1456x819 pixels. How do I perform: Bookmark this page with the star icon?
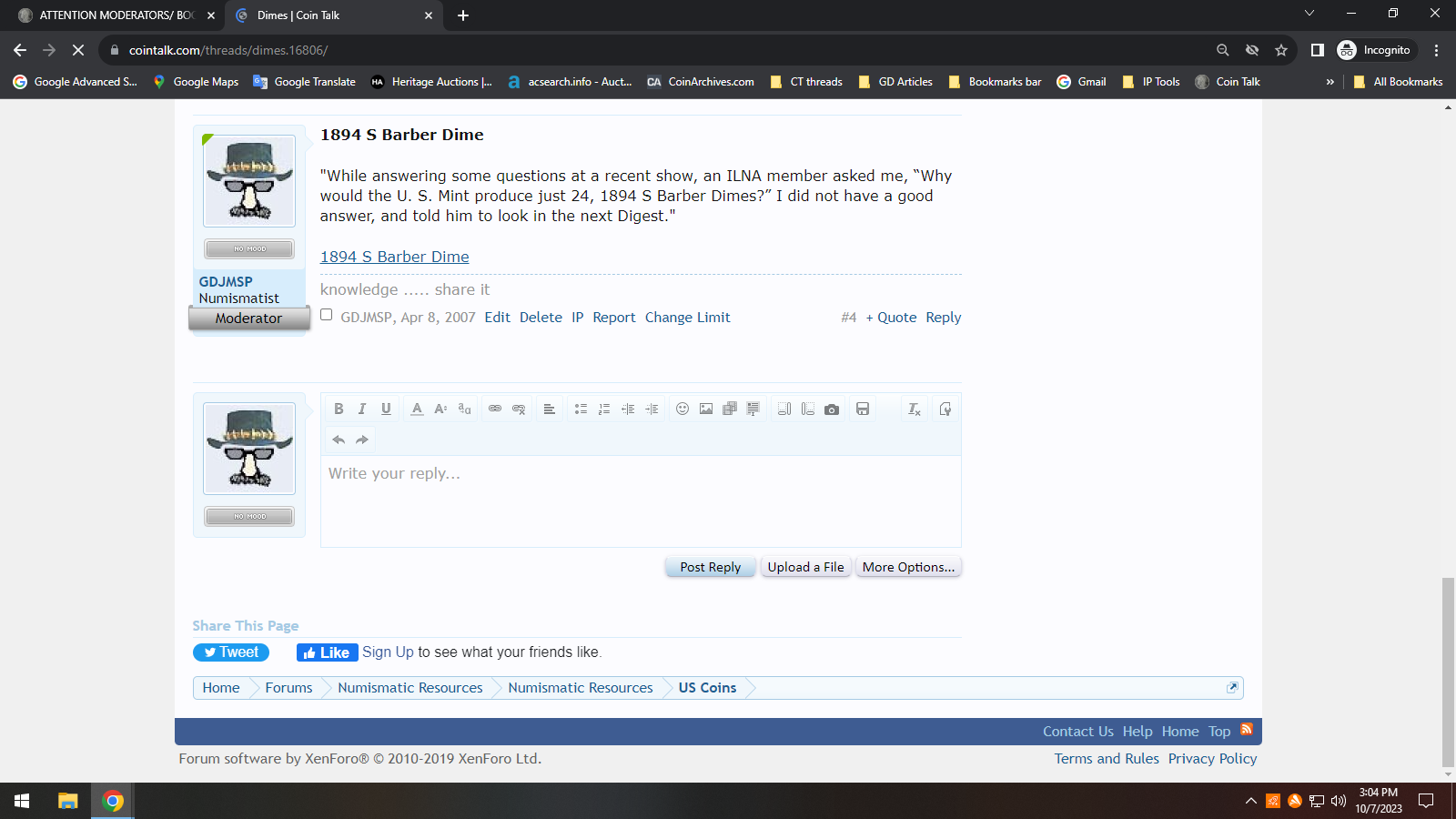1281,50
